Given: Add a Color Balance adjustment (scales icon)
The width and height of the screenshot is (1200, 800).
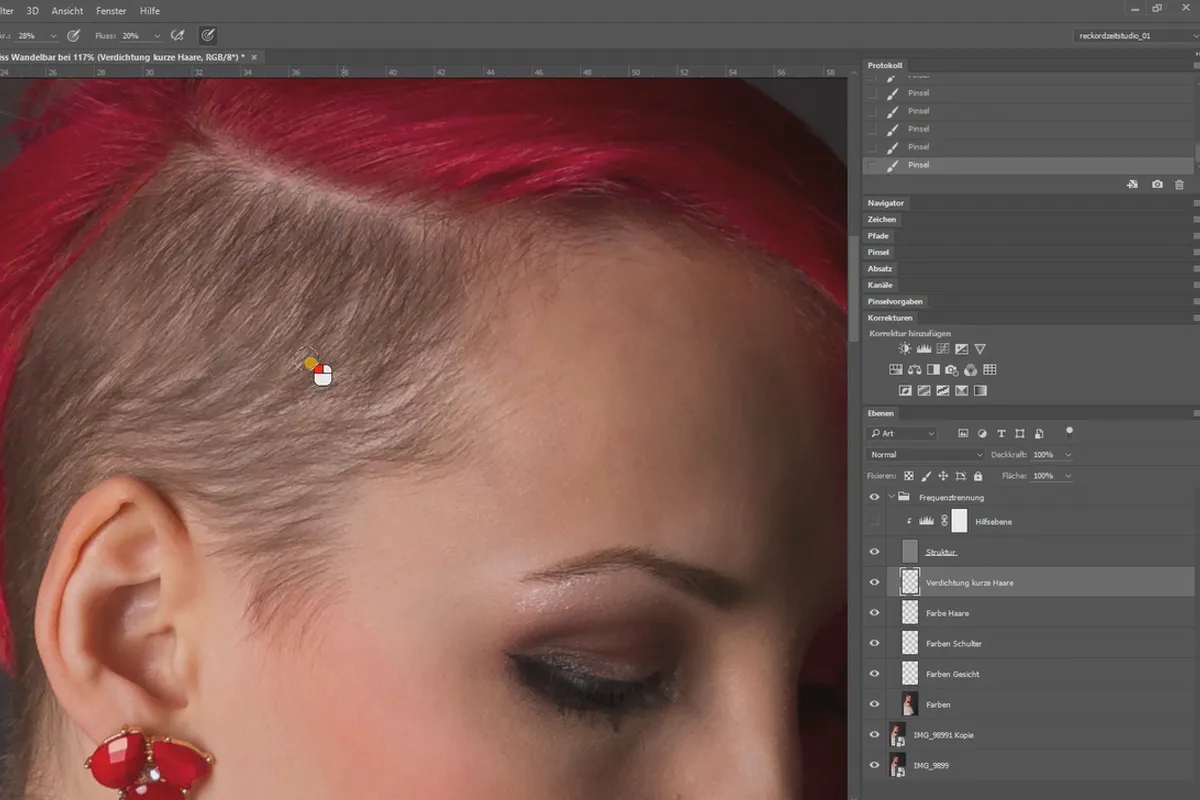Looking at the screenshot, I should click(915, 370).
